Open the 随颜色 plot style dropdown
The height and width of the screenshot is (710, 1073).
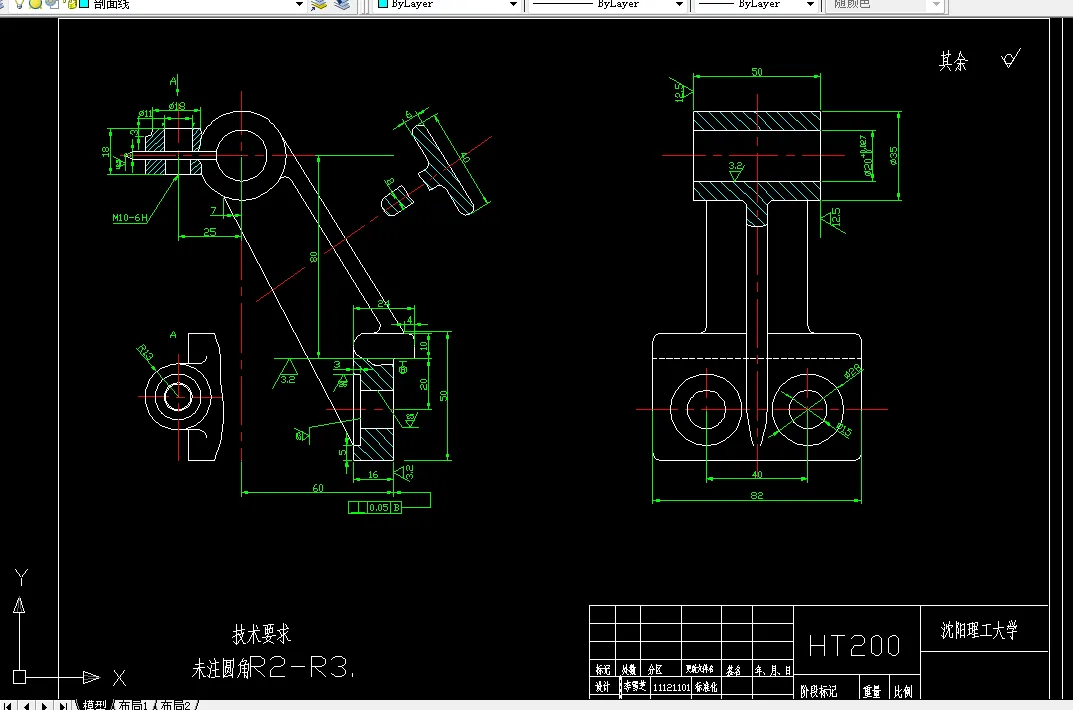pos(936,4)
